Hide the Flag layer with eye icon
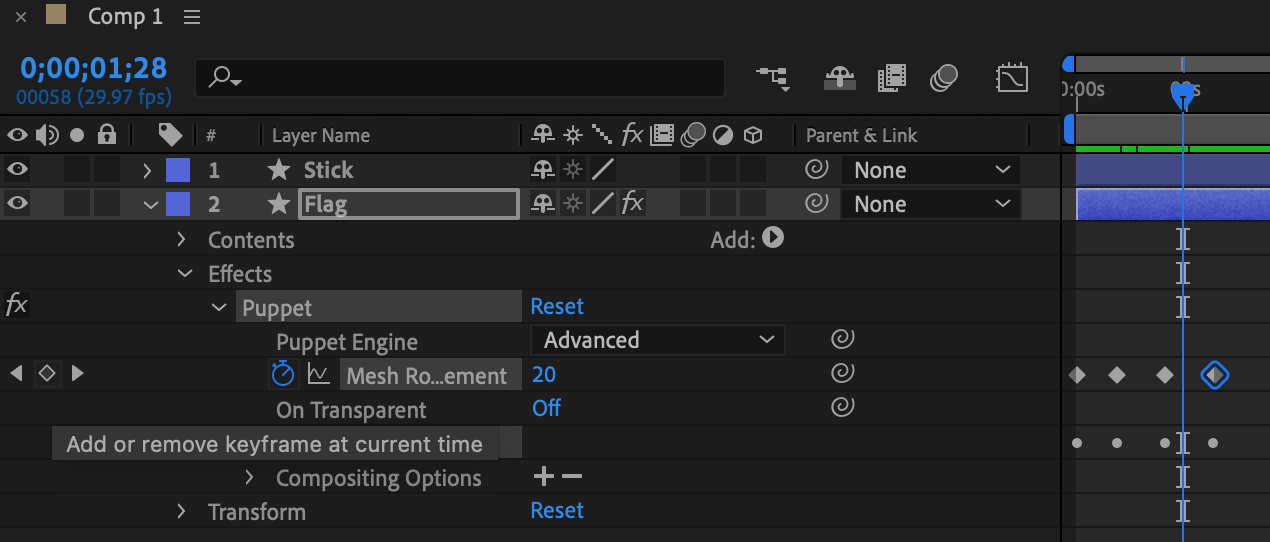This screenshot has height=542, width=1270. [x=18, y=204]
